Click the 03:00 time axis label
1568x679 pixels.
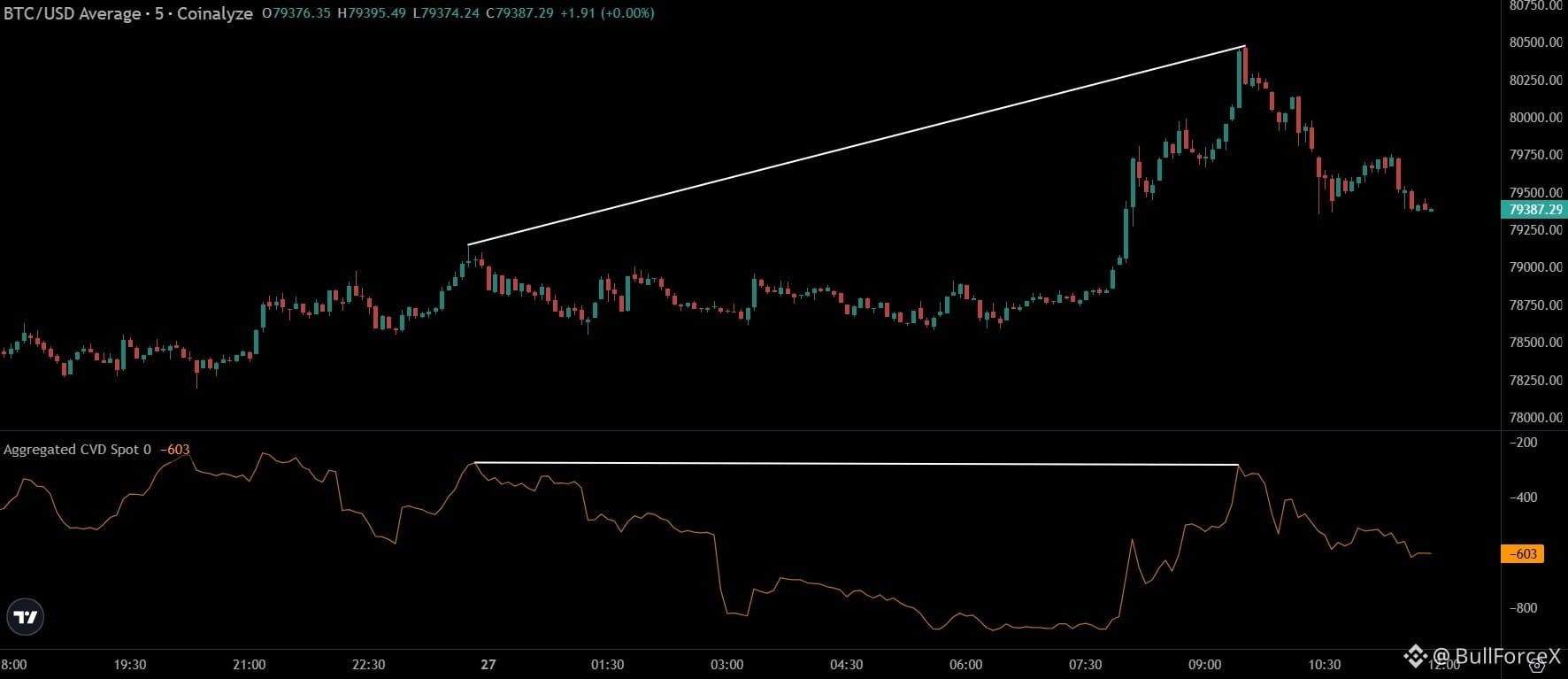click(727, 665)
